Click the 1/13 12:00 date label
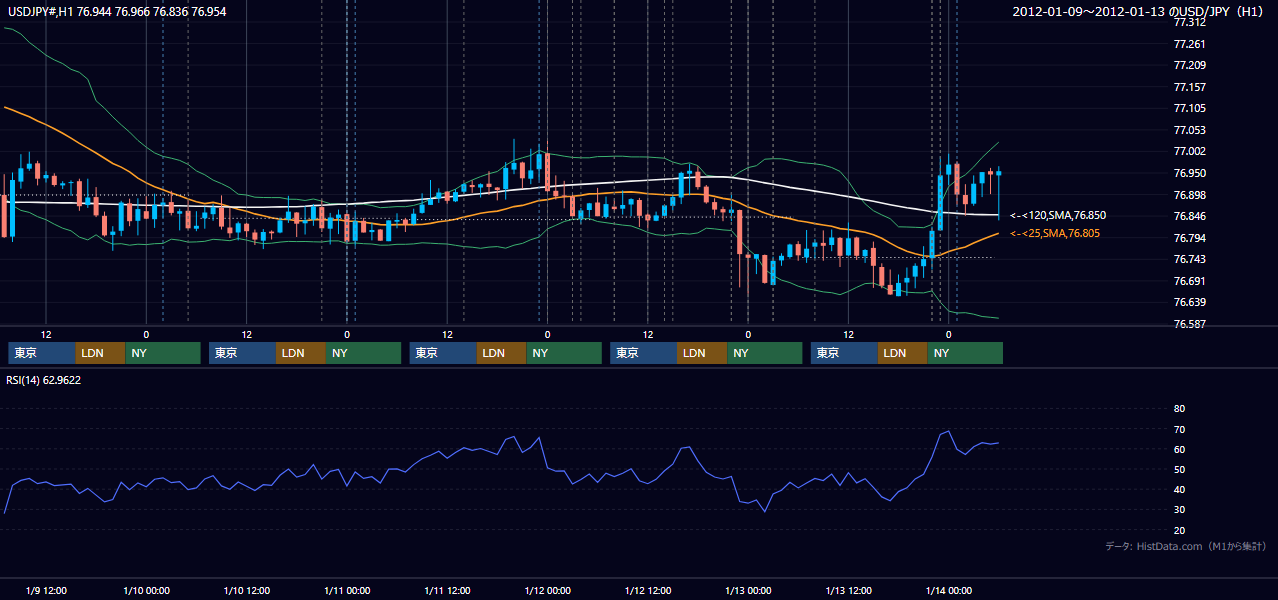 848,590
